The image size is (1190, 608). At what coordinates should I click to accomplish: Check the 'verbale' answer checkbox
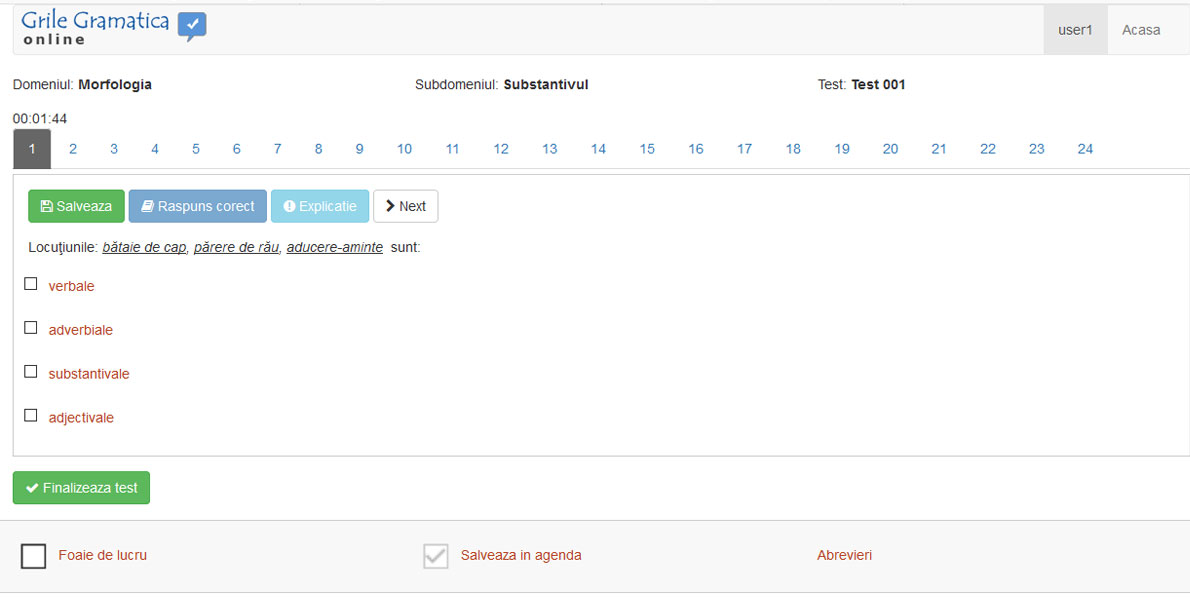(x=31, y=284)
